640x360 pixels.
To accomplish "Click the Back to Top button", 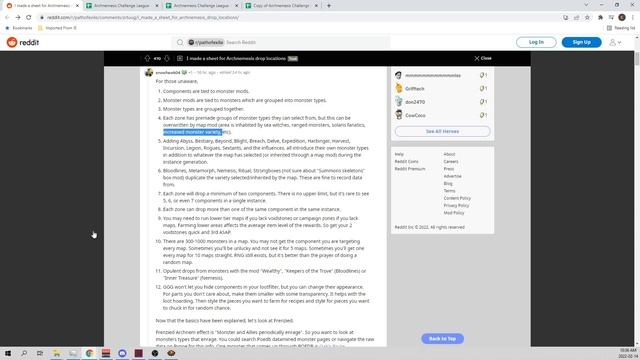I will [x=442, y=339].
